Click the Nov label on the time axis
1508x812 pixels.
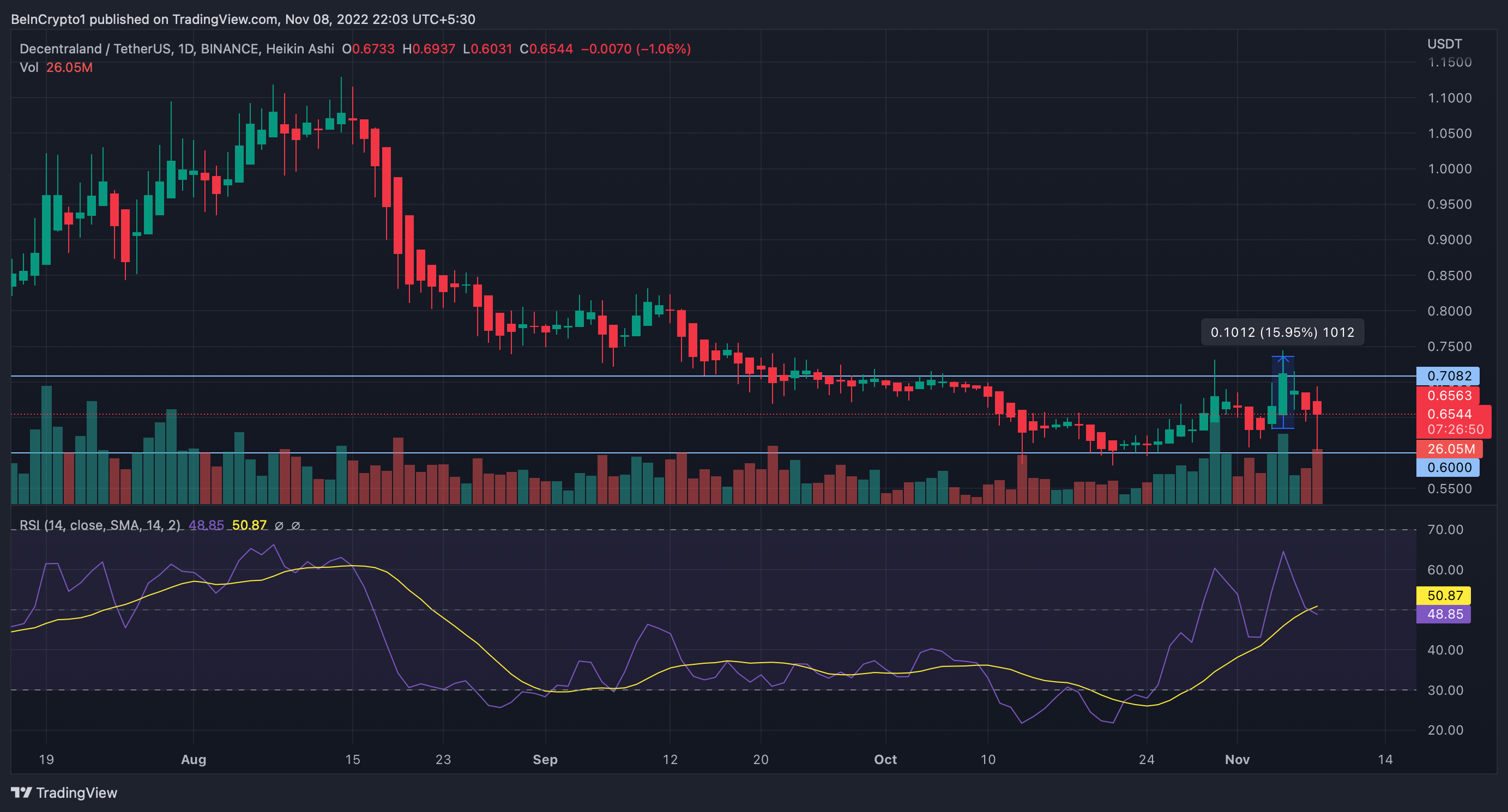coord(1237,759)
